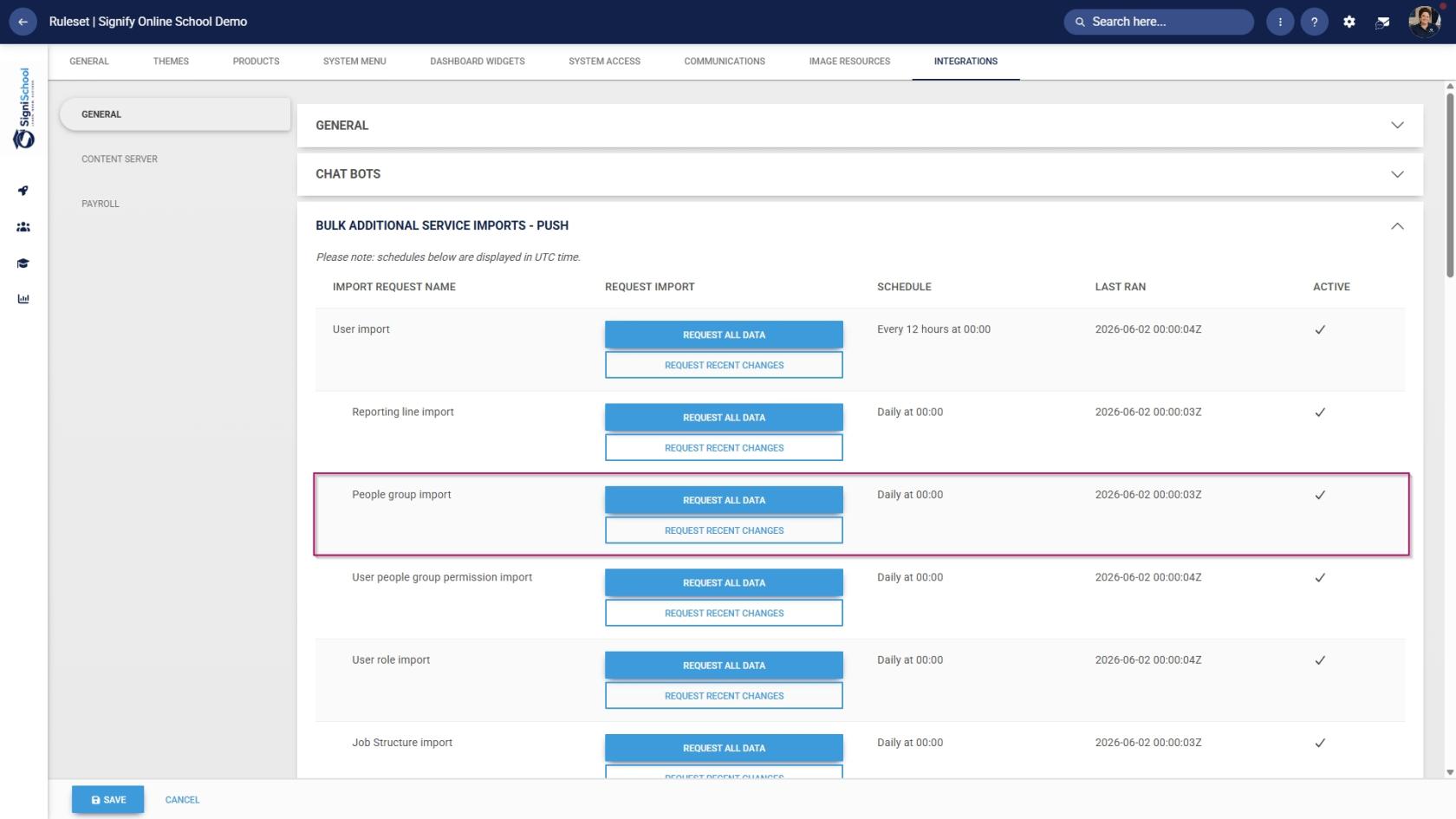Switch to the DASHBOARD WIDGETS tab
Viewport: 1456px width, 819px height.
(x=478, y=62)
